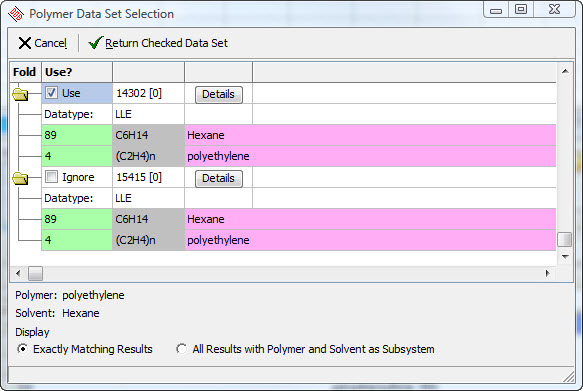Open Details for data set 15415
Screen dimensions: 583x391
pyautogui.click(x=219, y=178)
